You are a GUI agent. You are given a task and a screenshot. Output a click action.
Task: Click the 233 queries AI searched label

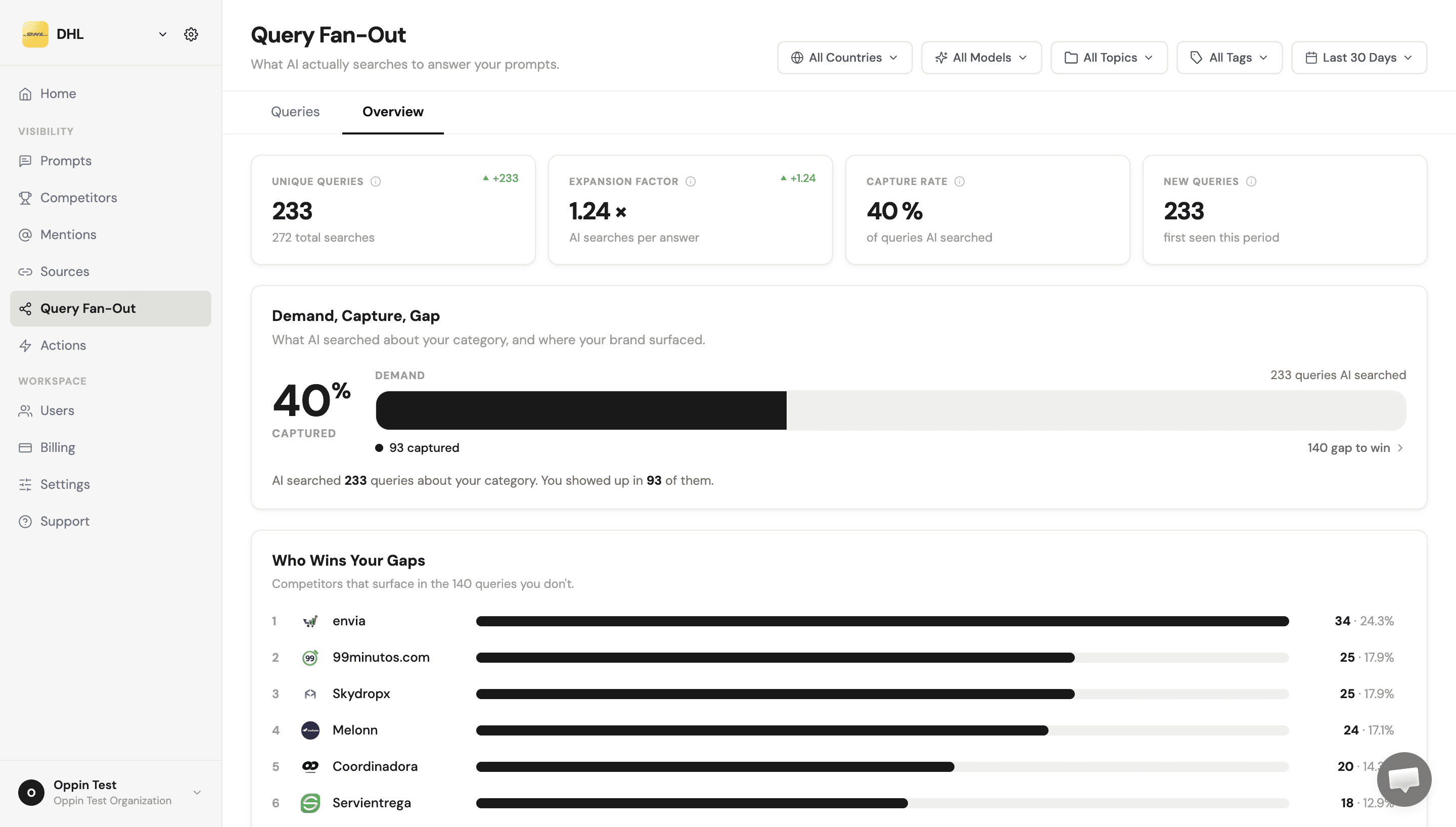(1338, 375)
